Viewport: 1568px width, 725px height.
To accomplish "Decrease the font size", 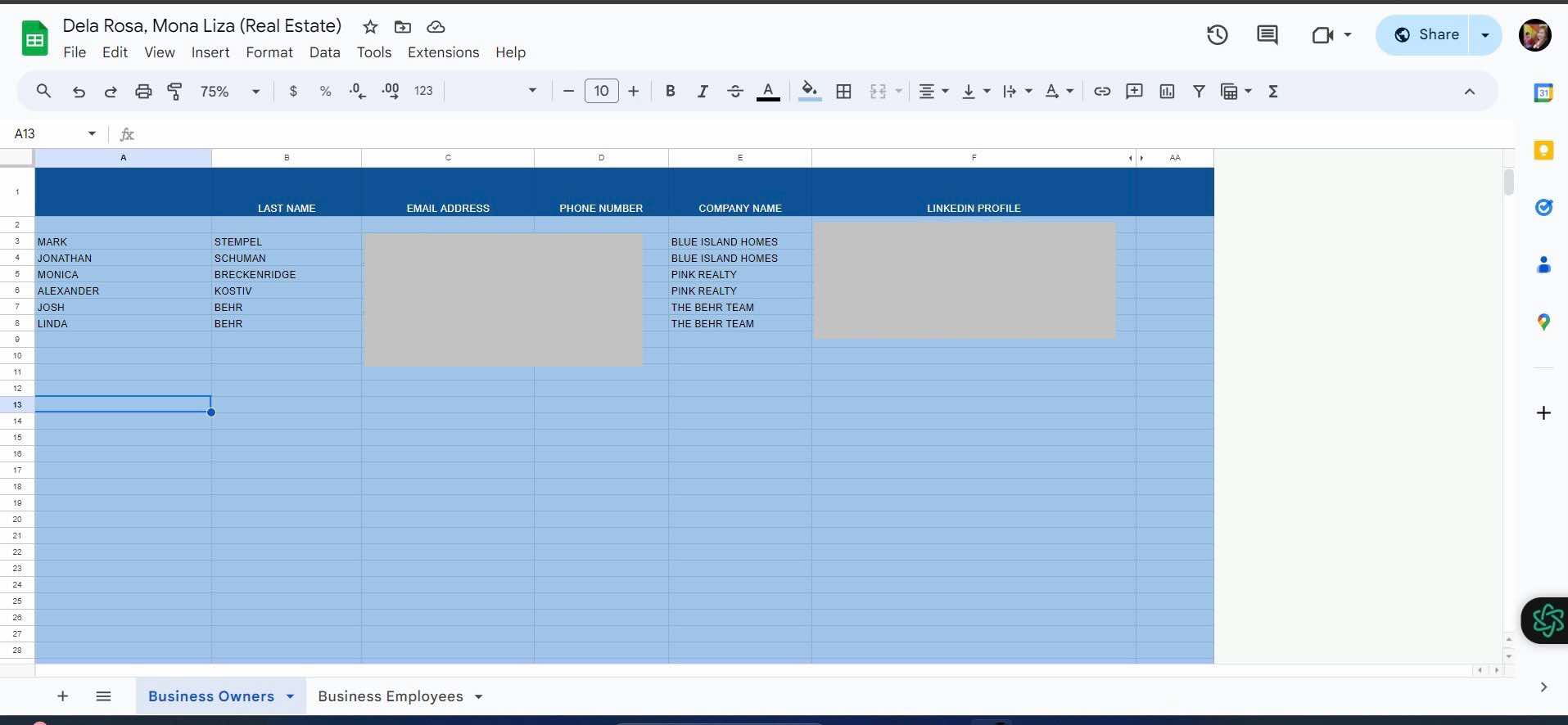I will click(x=568, y=92).
